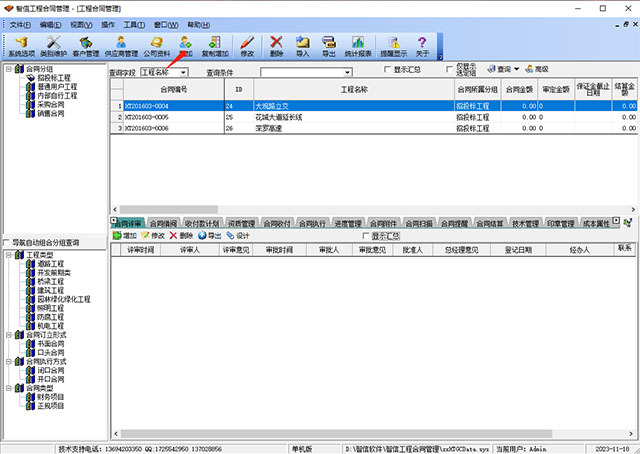640x454 pixels.
Task: Enable the top 显示汇总 checkbox
Action: pyautogui.click(x=389, y=71)
